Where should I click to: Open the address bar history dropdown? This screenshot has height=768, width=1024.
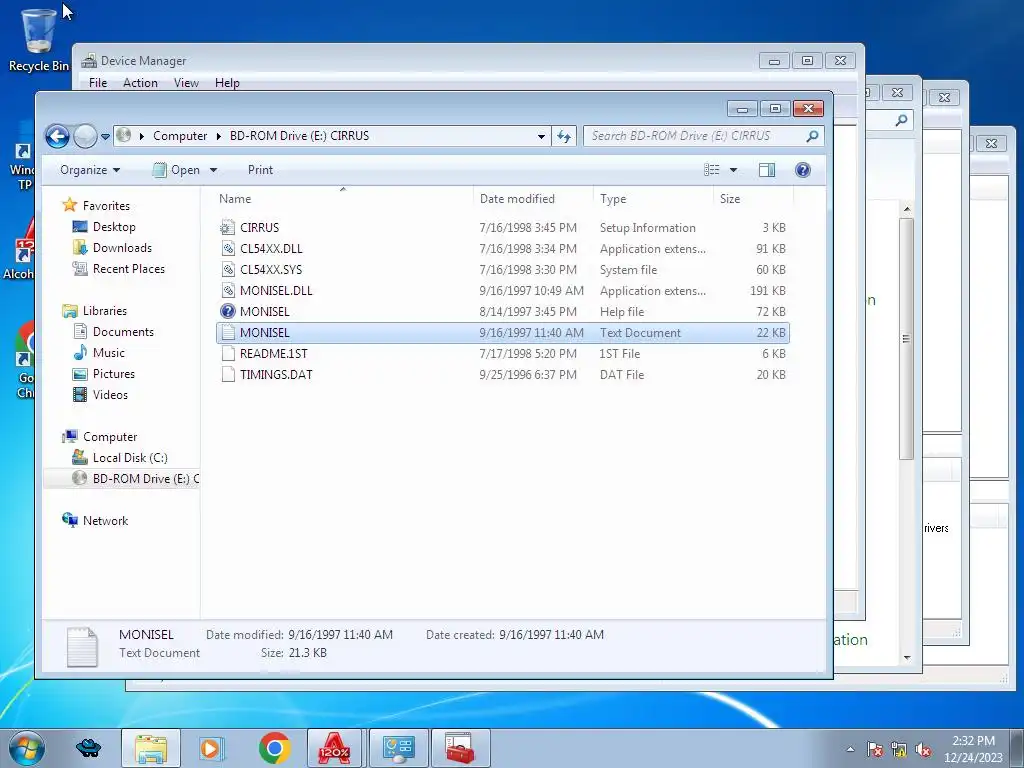[541, 136]
